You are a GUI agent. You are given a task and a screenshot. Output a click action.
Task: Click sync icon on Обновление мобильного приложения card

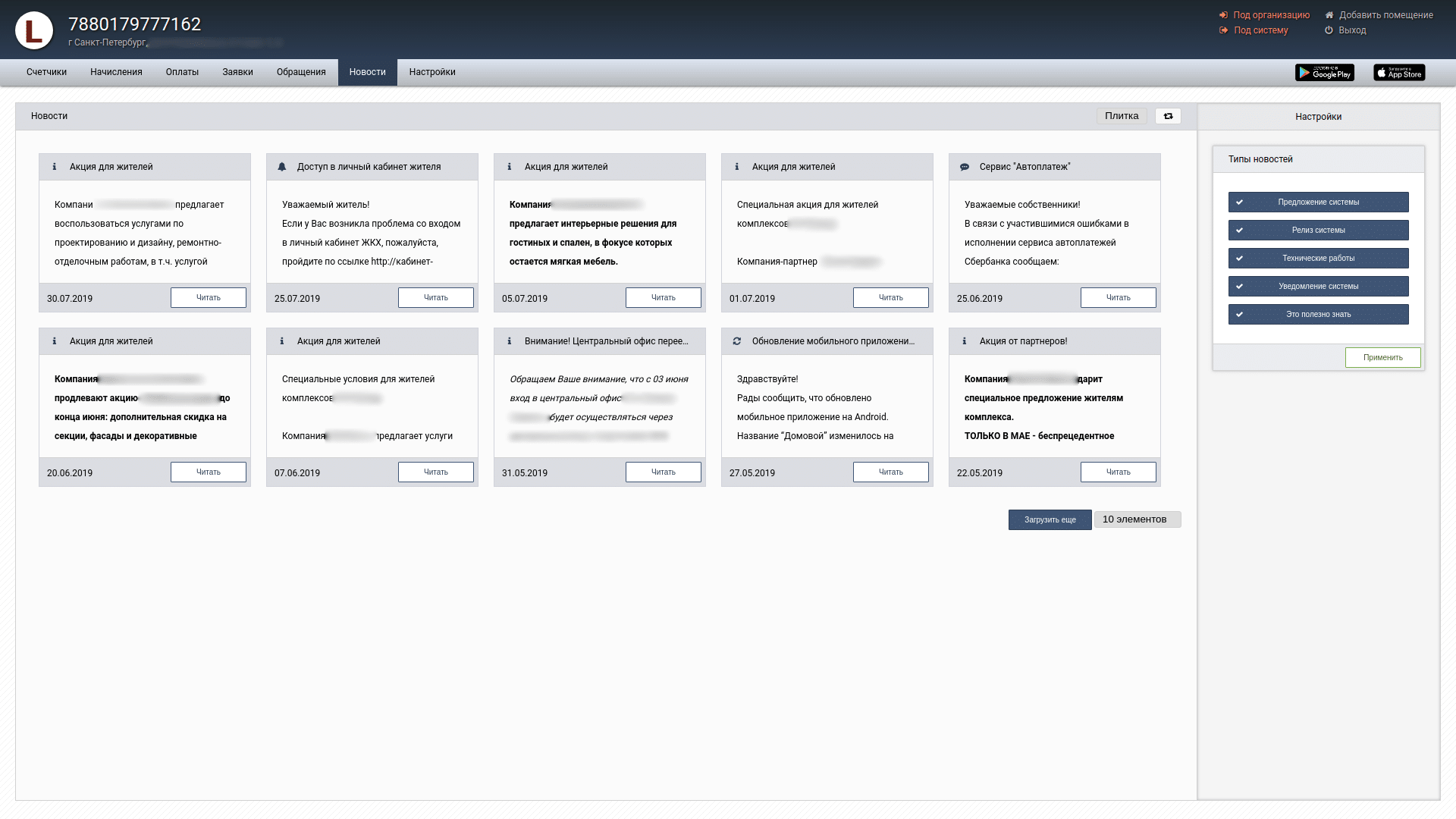[x=737, y=341]
